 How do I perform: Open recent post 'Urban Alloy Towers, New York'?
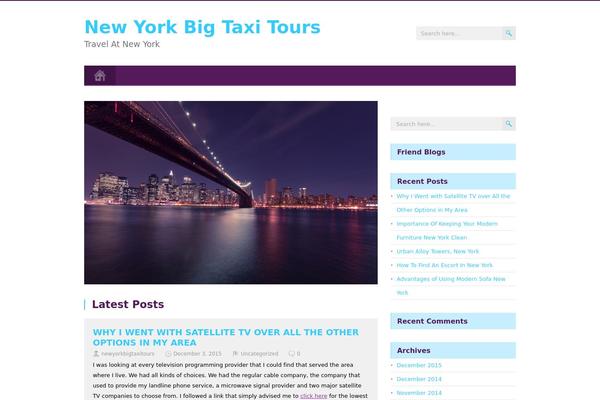(x=438, y=251)
